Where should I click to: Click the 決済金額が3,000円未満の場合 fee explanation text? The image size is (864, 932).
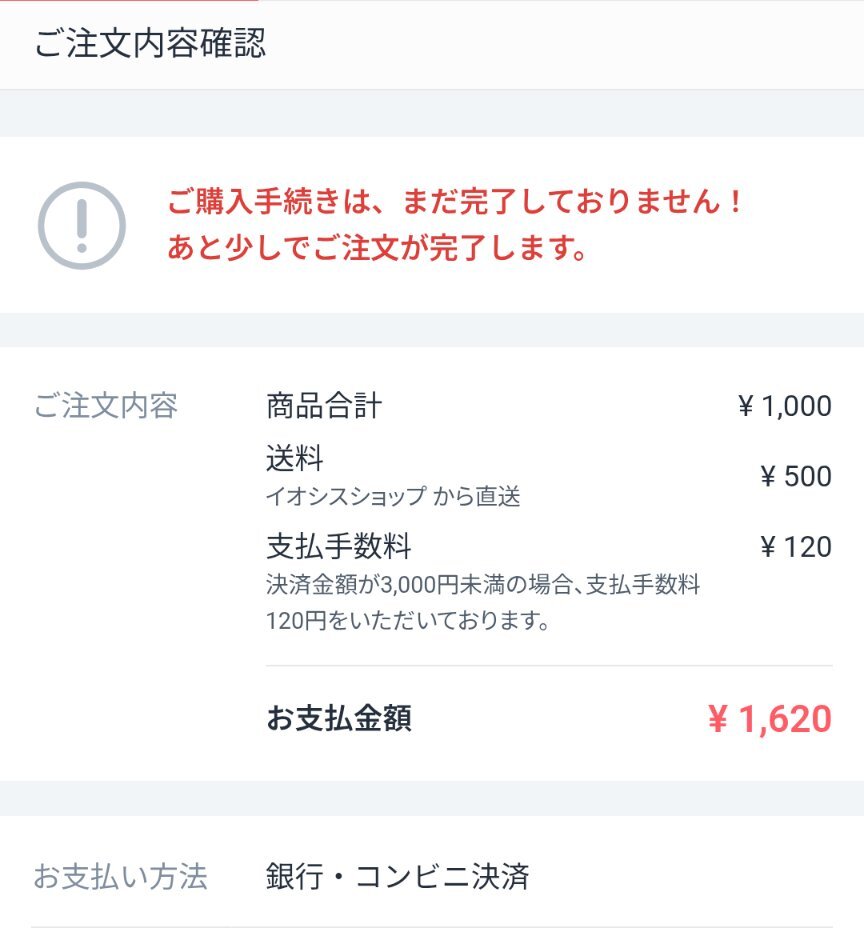tap(483, 585)
